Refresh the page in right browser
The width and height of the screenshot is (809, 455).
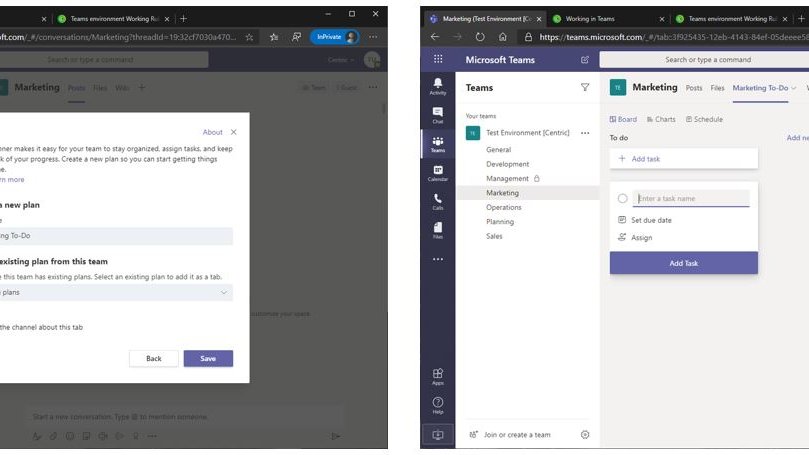click(x=480, y=37)
